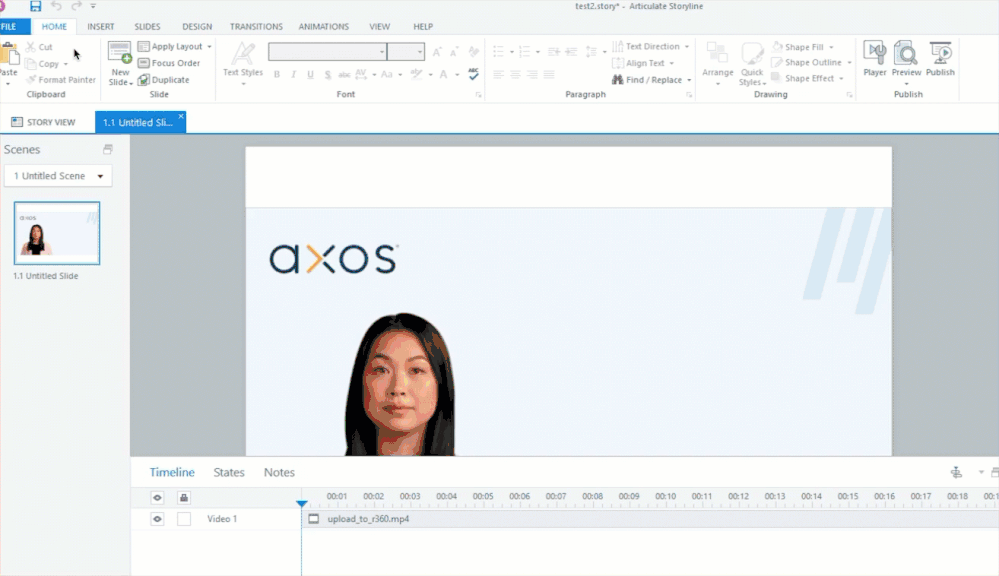Click the Duplicate slide button
999x576 pixels.
[x=164, y=80]
